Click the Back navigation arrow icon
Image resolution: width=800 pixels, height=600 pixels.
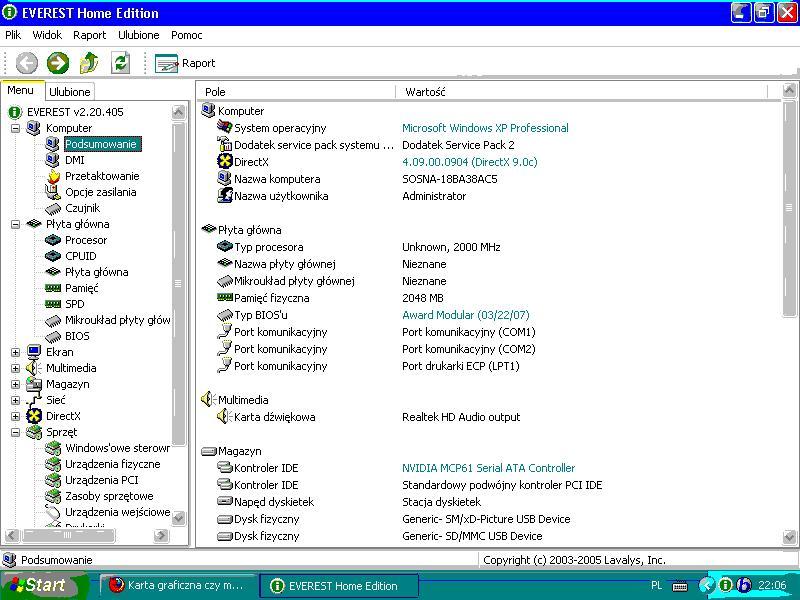(27, 63)
